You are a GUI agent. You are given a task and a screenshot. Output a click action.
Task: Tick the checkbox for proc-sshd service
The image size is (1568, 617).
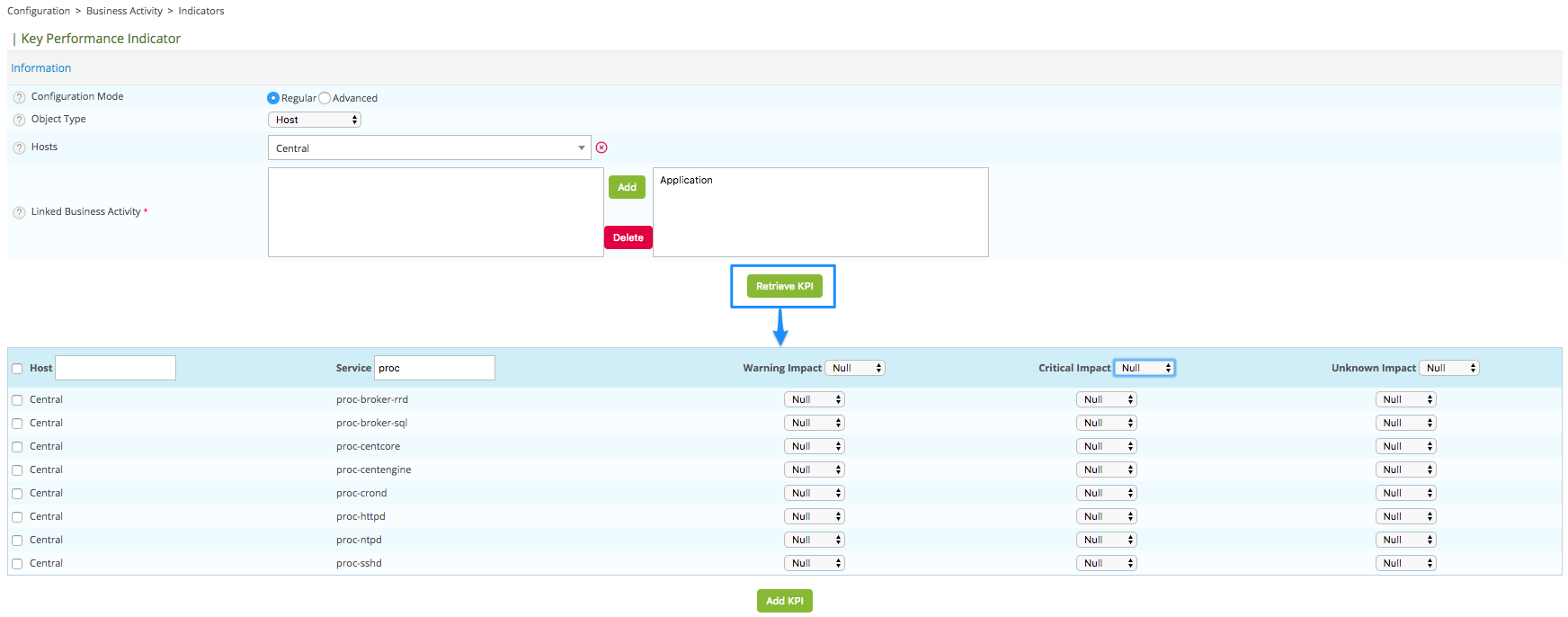click(17, 564)
